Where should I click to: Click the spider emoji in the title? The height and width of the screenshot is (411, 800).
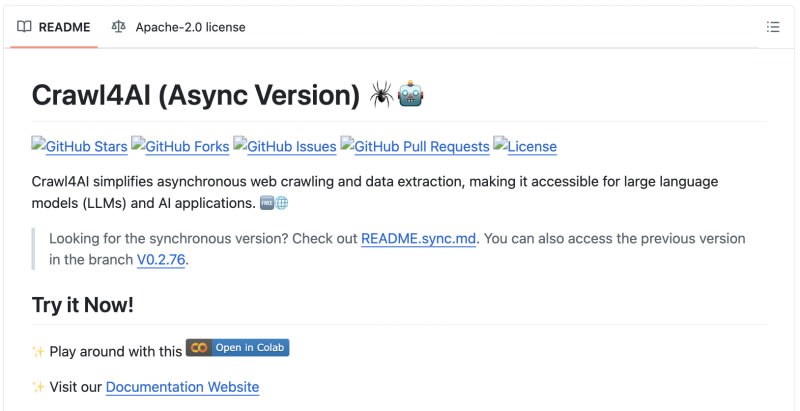(x=381, y=95)
